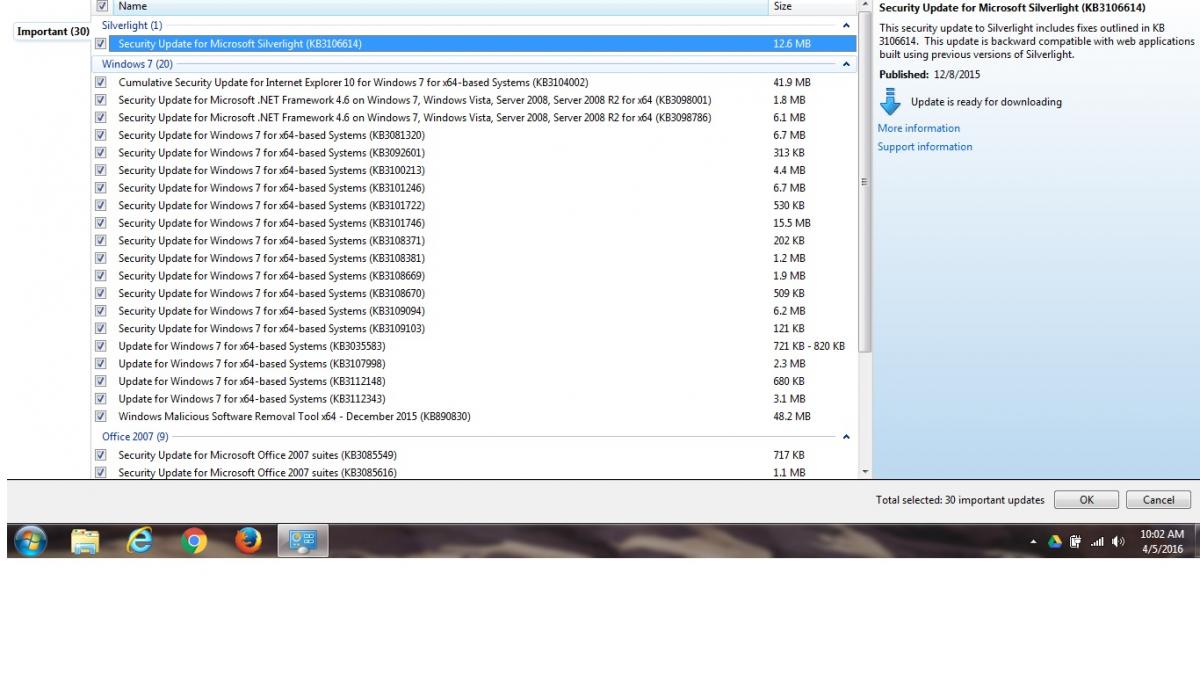Toggle the Office 2007 KB3085549 checkbox
Viewport: 1200px width, 675px height.
click(x=100, y=455)
